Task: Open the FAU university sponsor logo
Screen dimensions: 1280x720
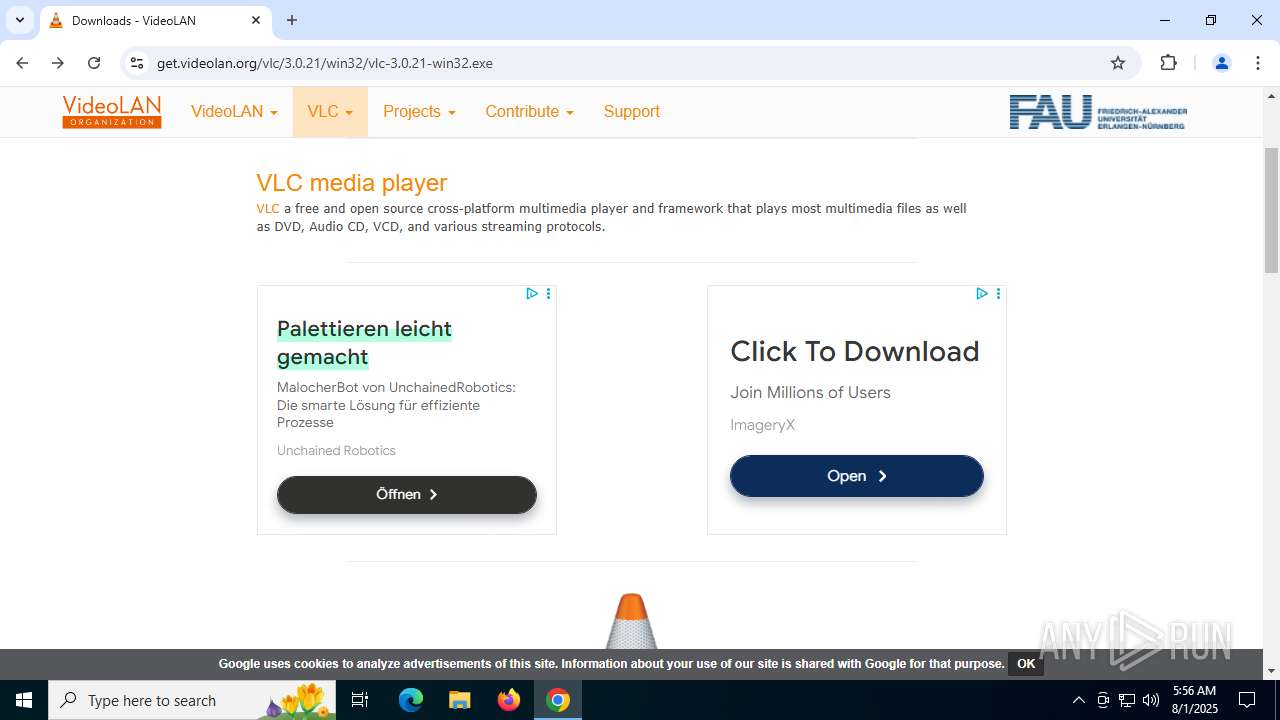Action: pos(1098,112)
